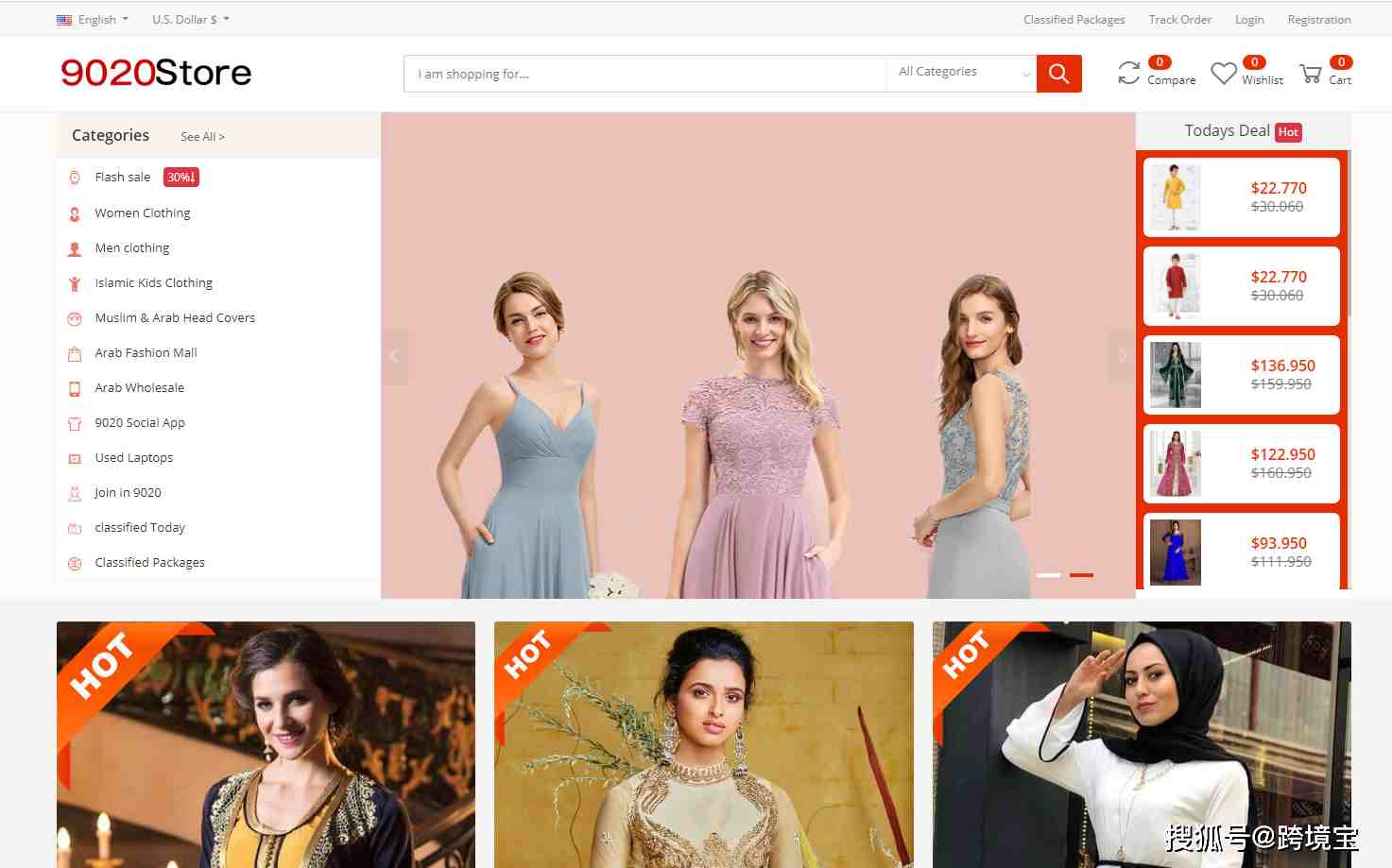The width and height of the screenshot is (1392, 868).
Task: Open the Compare arrows icon
Action: click(x=1128, y=73)
